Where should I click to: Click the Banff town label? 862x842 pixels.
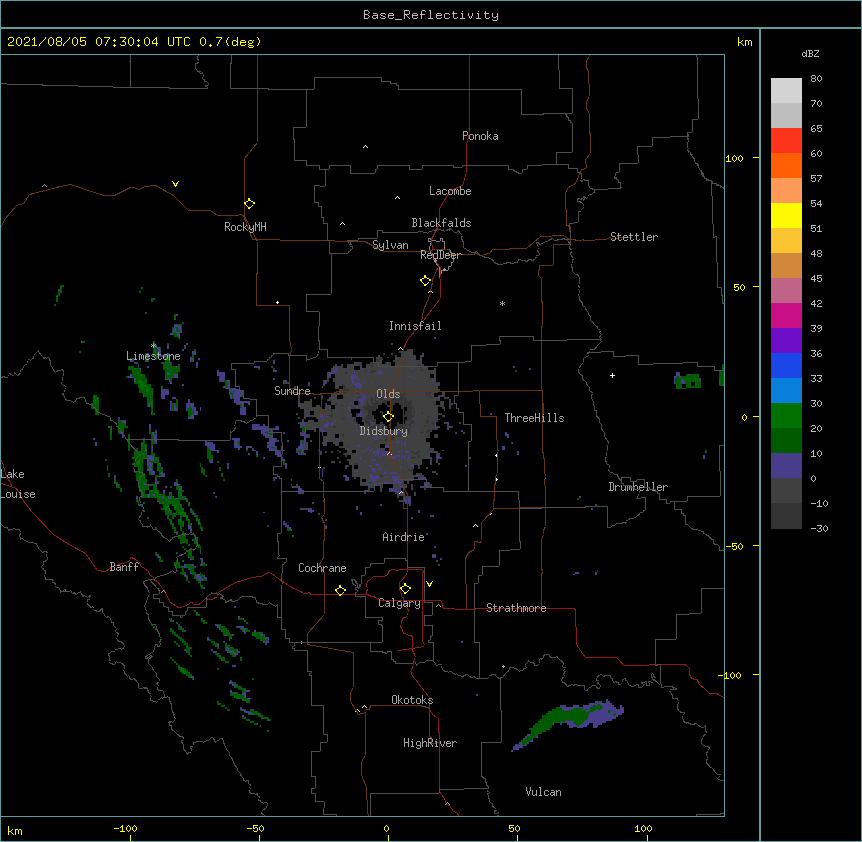coord(124,567)
